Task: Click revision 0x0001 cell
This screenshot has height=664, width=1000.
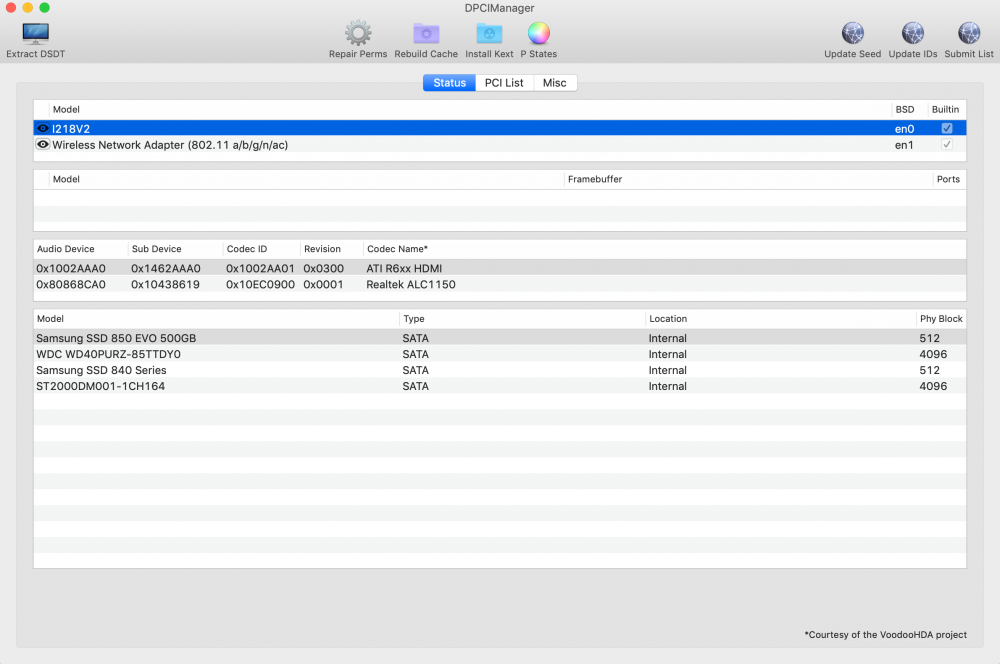Action: point(323,284)
